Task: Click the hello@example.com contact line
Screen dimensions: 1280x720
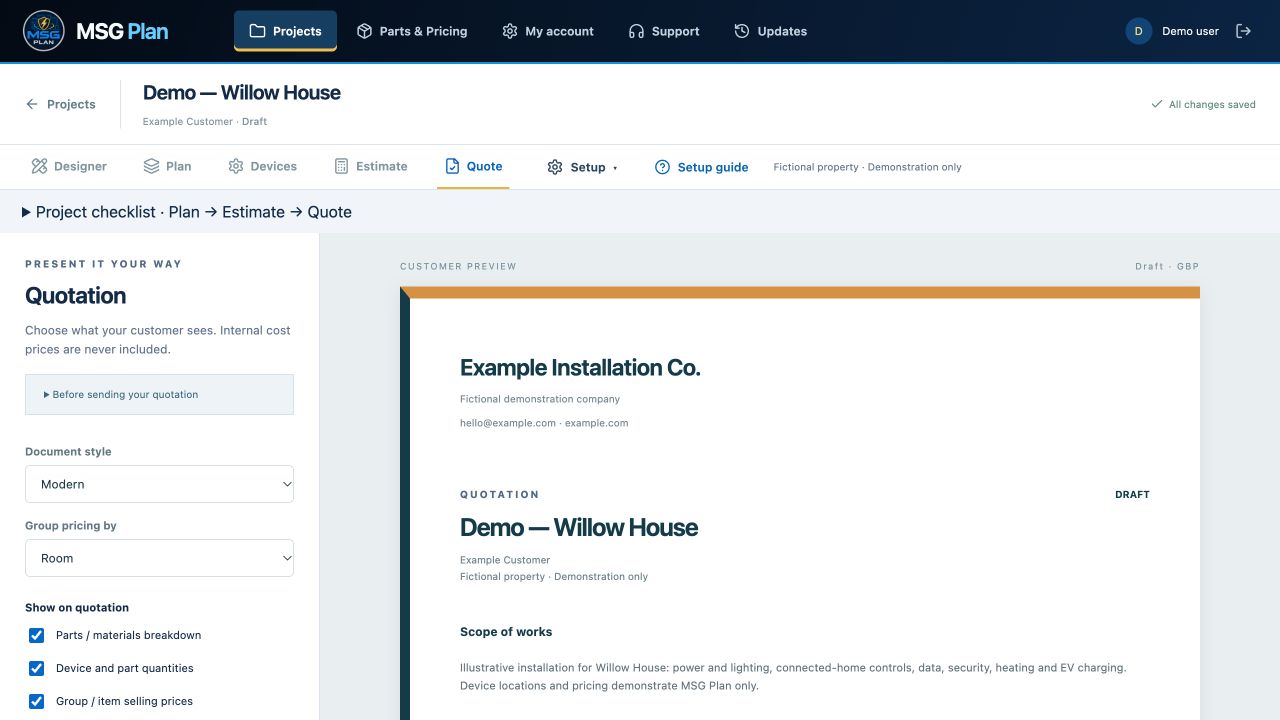Action: point(544,423)
